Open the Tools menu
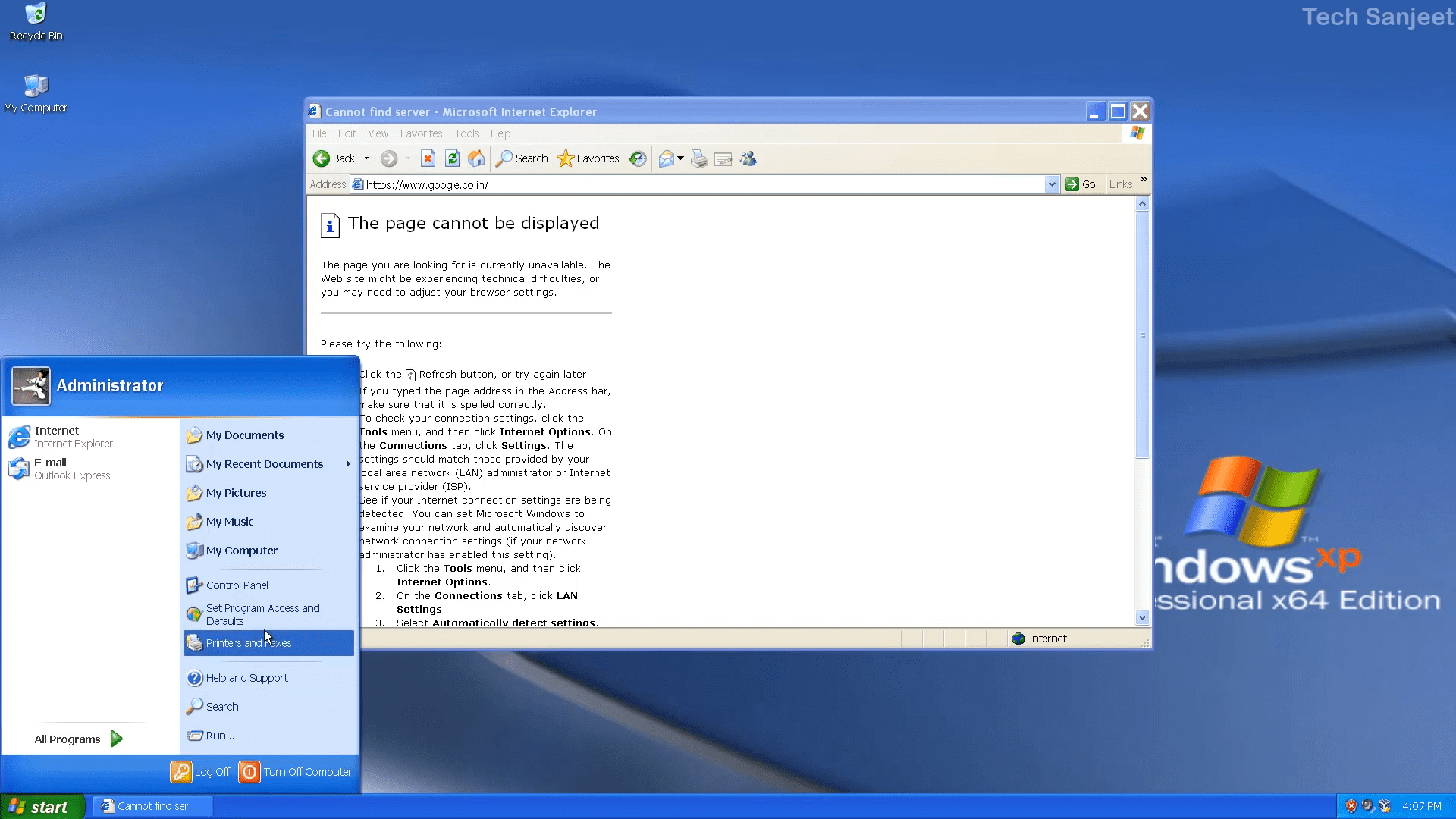1456x819 pixels. pyautogui.click(x=466, y=133)
